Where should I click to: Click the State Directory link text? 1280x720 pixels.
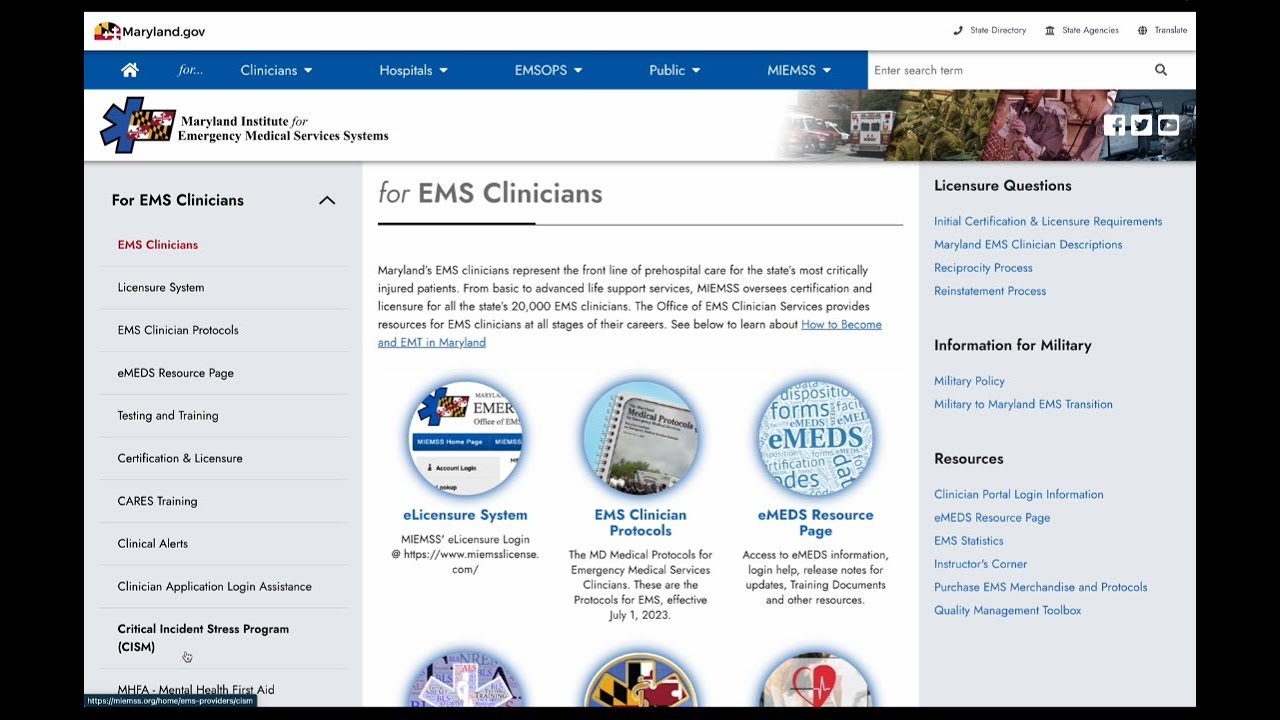[x=998, y=31]
